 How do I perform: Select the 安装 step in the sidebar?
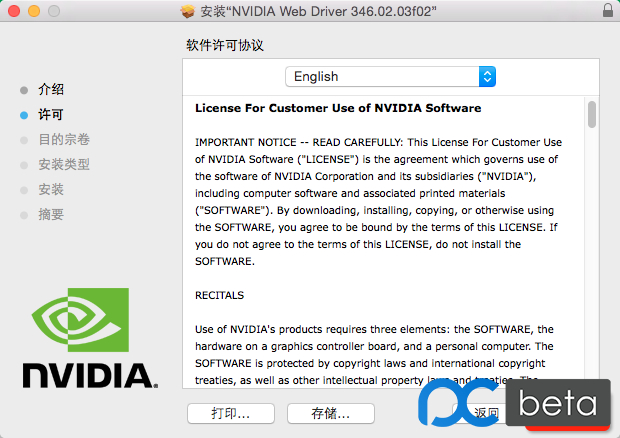click(51, 189)
